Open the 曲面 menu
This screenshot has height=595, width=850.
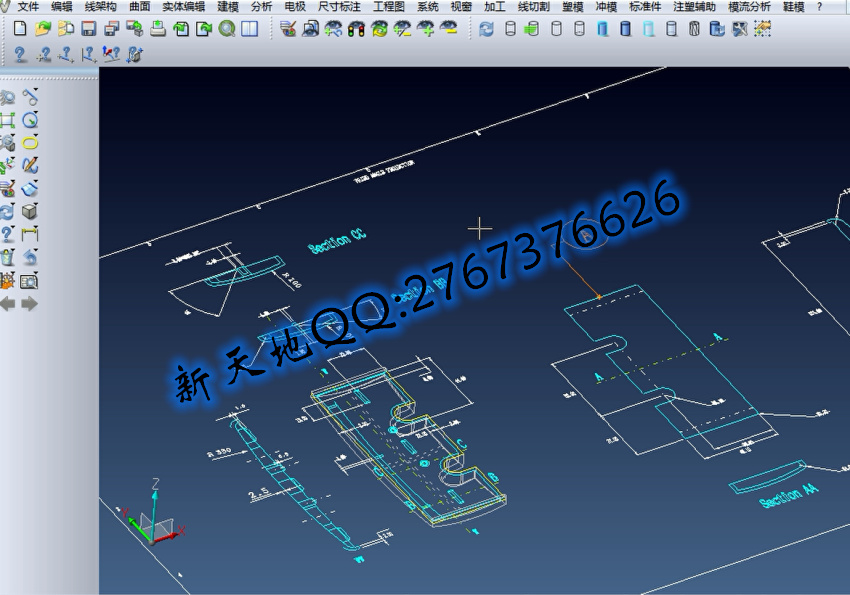coord(139,6)
